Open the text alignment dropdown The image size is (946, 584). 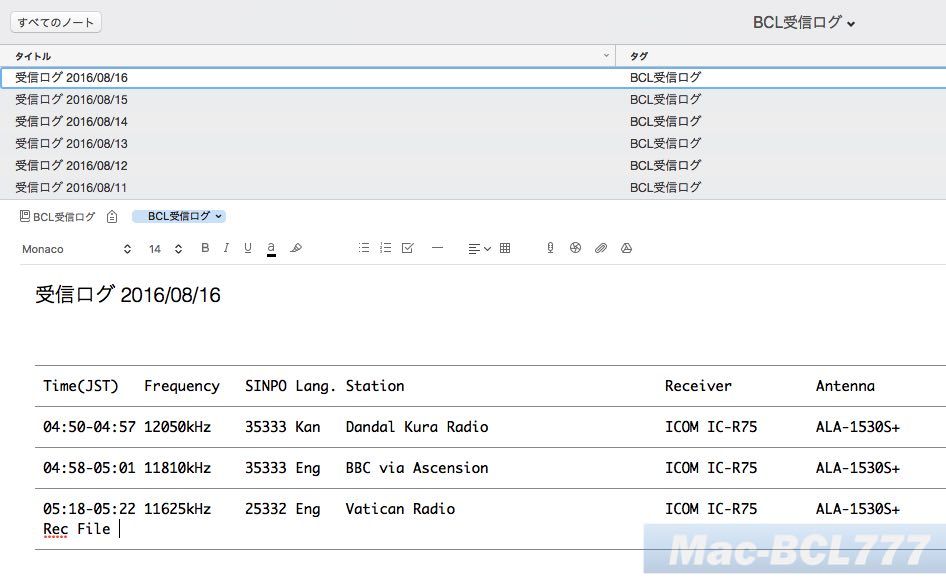click(480, 248)
